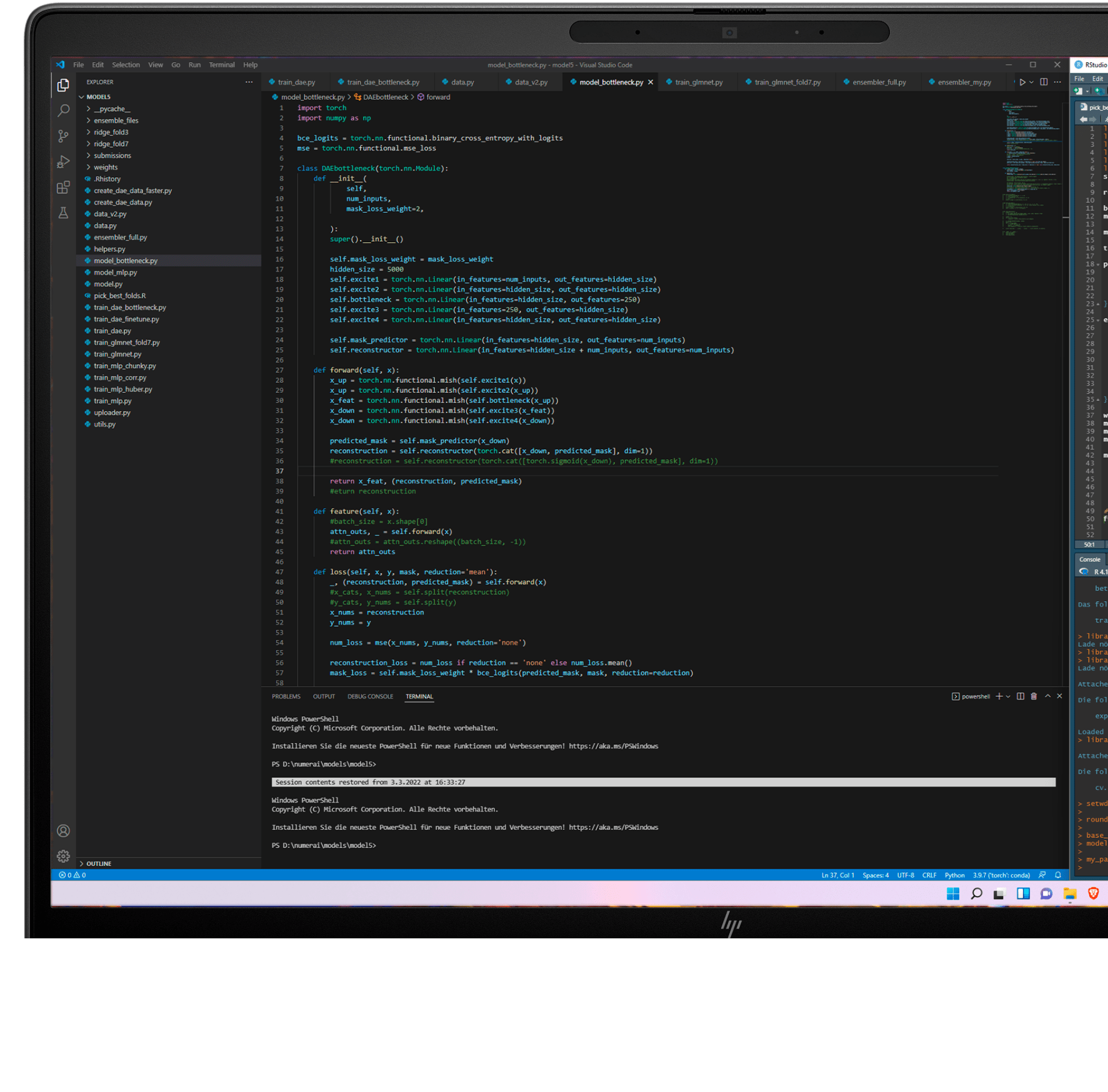Image resolution: width=1108 pixels, height=1092 pixels.
Task: Toggle maximized terminal panel size with the caret
Action: 1047,696
